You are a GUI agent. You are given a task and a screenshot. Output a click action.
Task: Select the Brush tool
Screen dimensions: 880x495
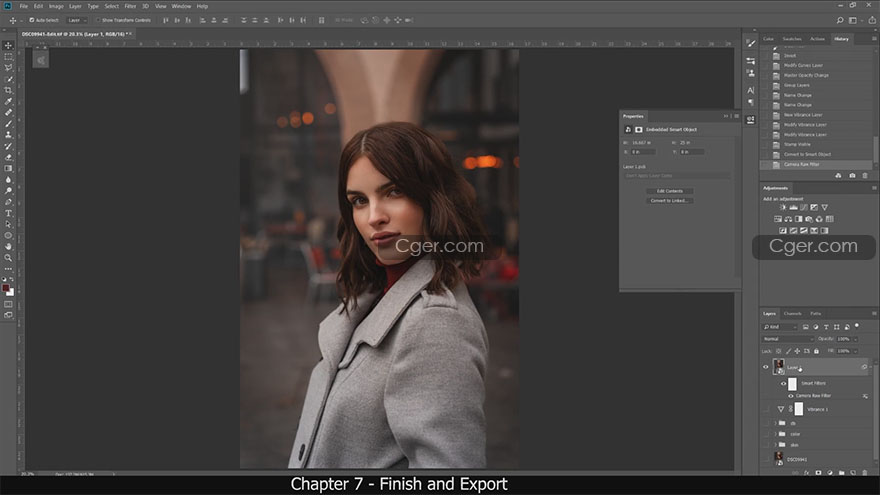8,123
